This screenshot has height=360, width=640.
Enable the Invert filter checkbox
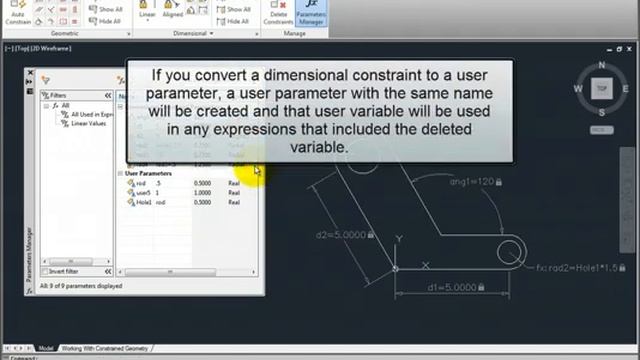[x=45, y=271]
